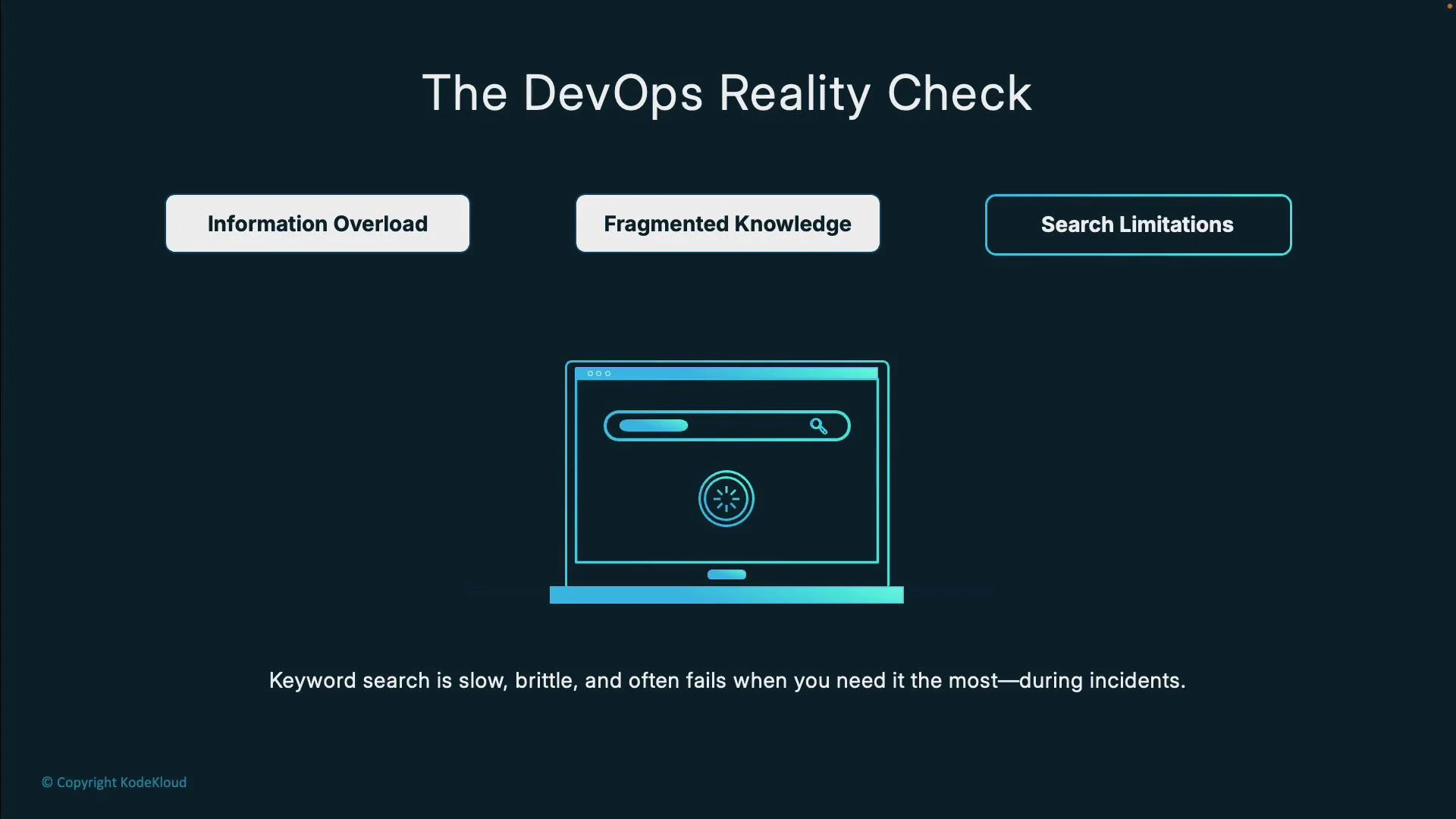The image size is (1456, 819).
Task: Click the orange recording dot indicator
Action: pyautogui.click(x=1449, y=5)
